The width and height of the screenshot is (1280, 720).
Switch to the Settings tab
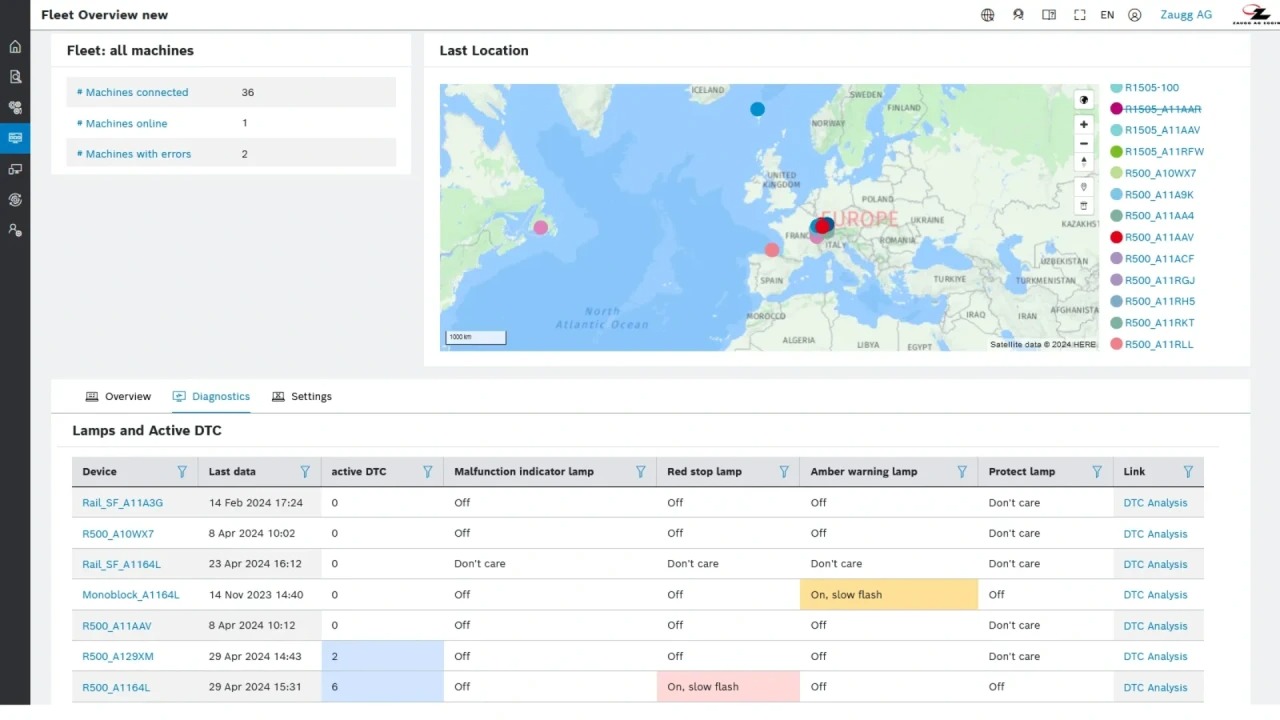coord(302,397)
